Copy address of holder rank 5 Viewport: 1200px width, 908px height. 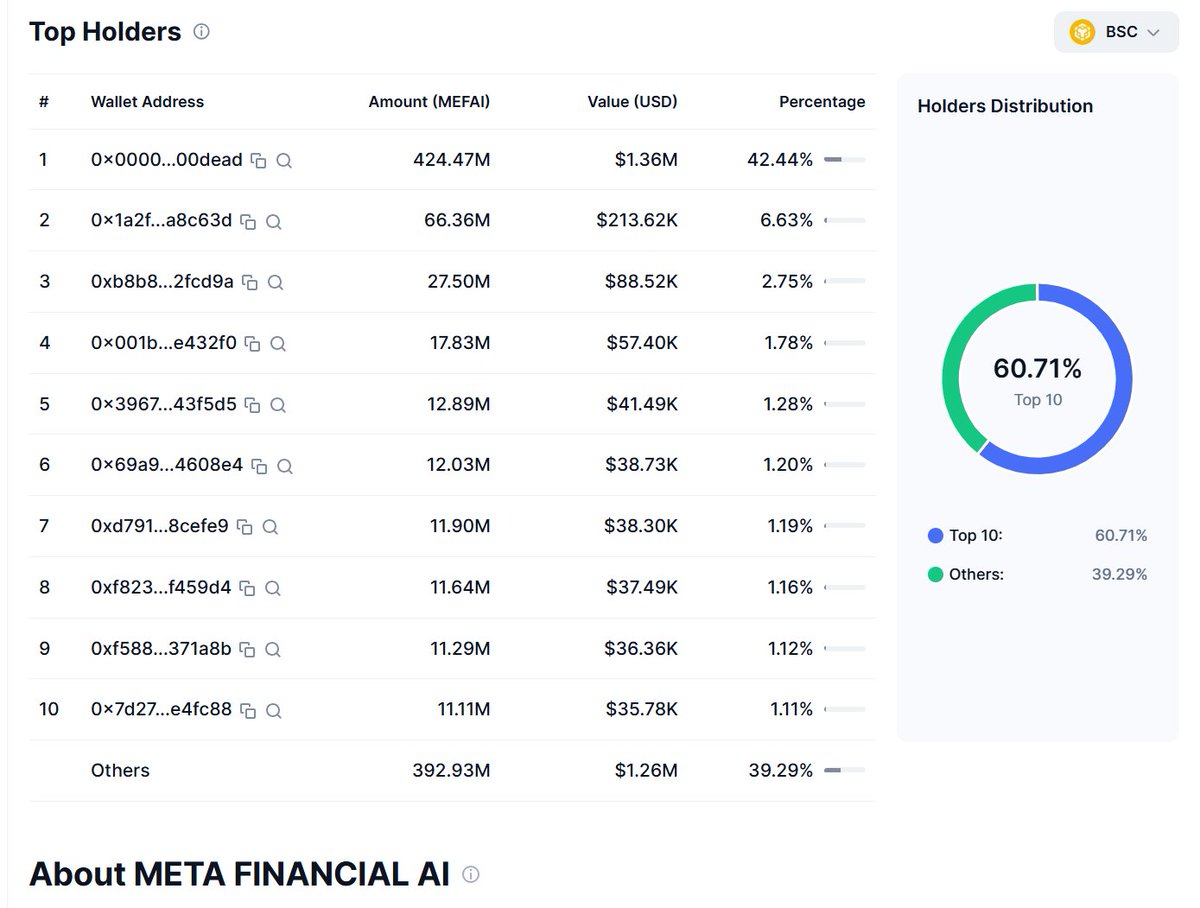click(x=254, y=404)
